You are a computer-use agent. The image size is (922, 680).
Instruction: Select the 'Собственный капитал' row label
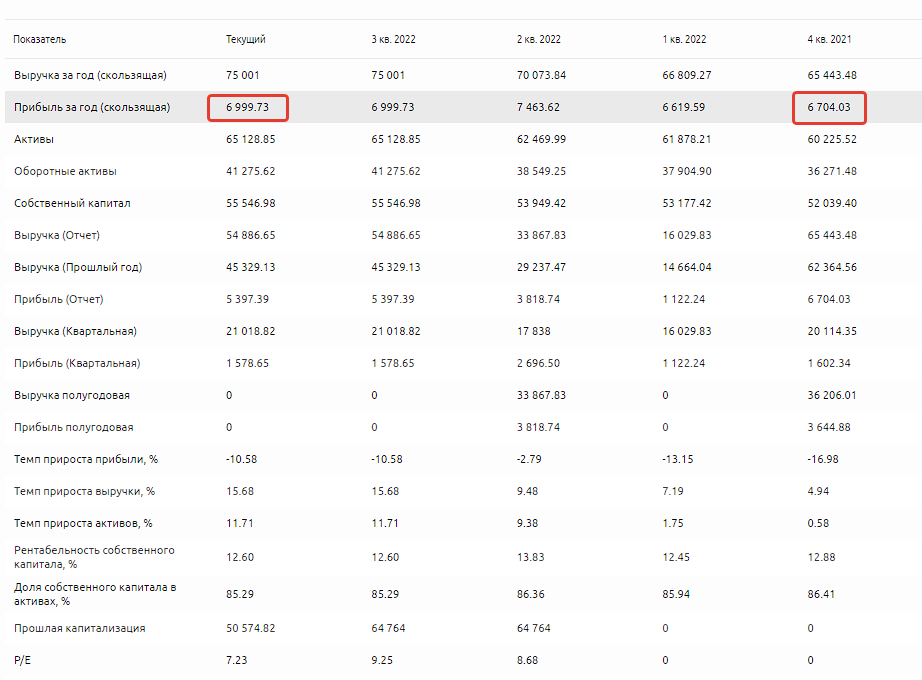click(x=72, y=203)
